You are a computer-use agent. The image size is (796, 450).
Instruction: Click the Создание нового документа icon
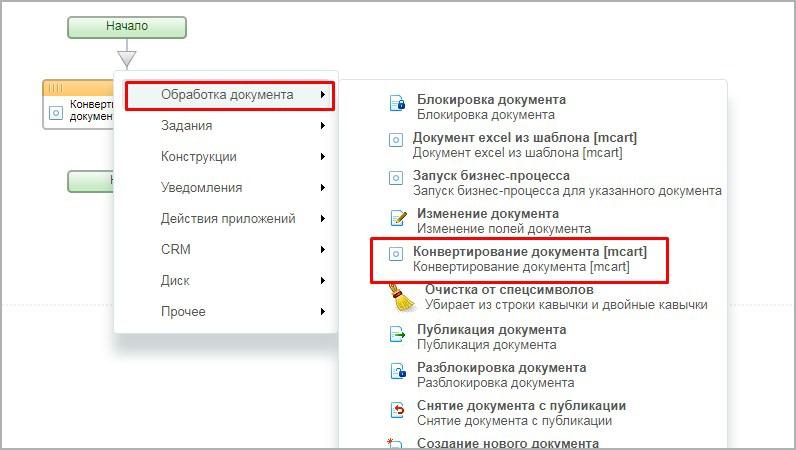[394, 443]
